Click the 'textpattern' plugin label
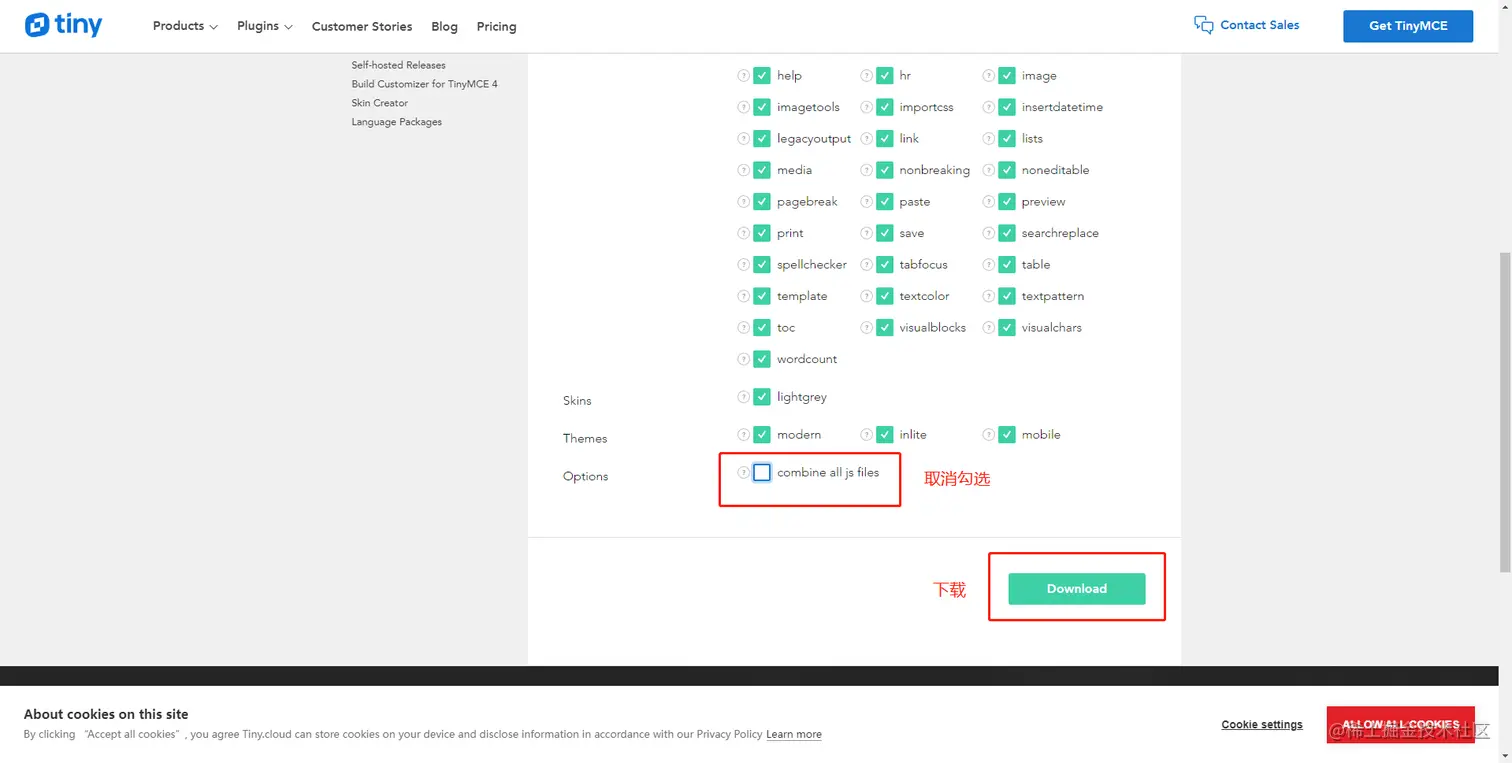1512x763 pixels. pos(1052,296)
